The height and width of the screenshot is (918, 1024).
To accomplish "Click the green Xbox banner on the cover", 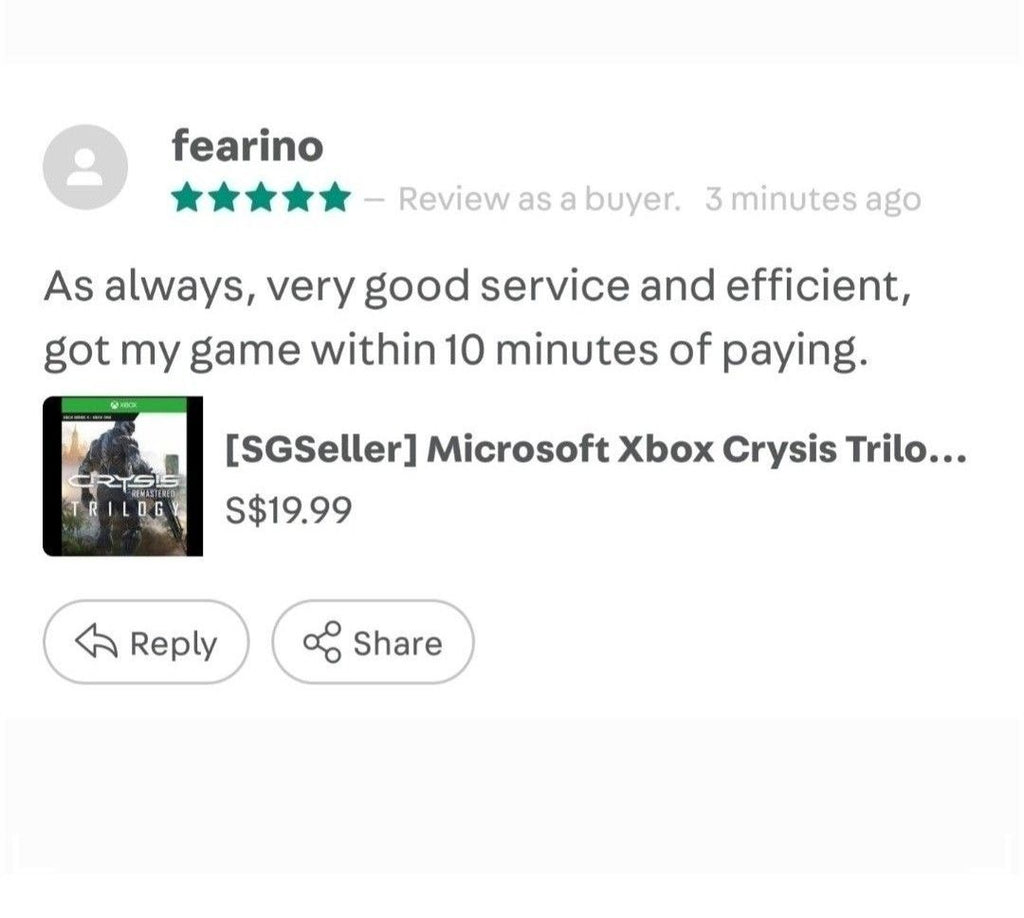I will point(124,405).
